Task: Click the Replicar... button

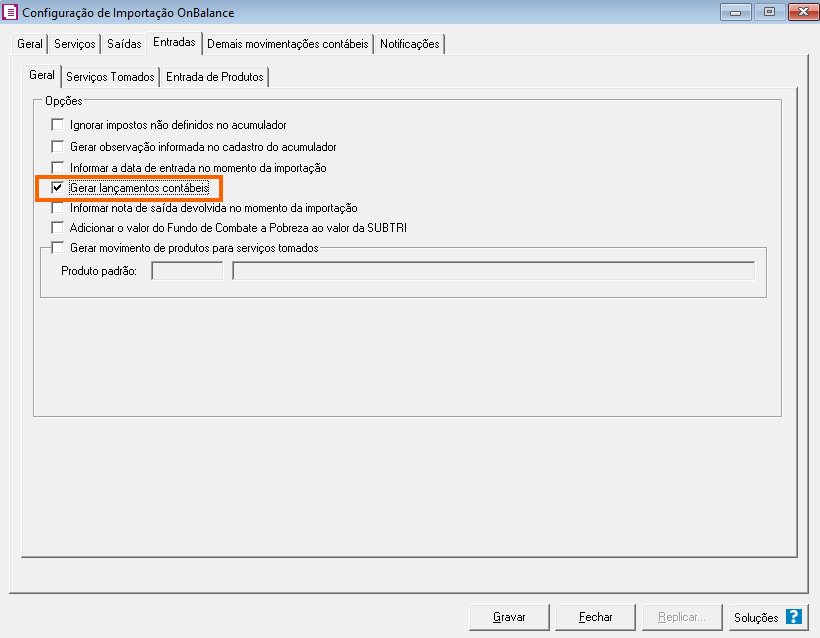Action: [682, 617]
